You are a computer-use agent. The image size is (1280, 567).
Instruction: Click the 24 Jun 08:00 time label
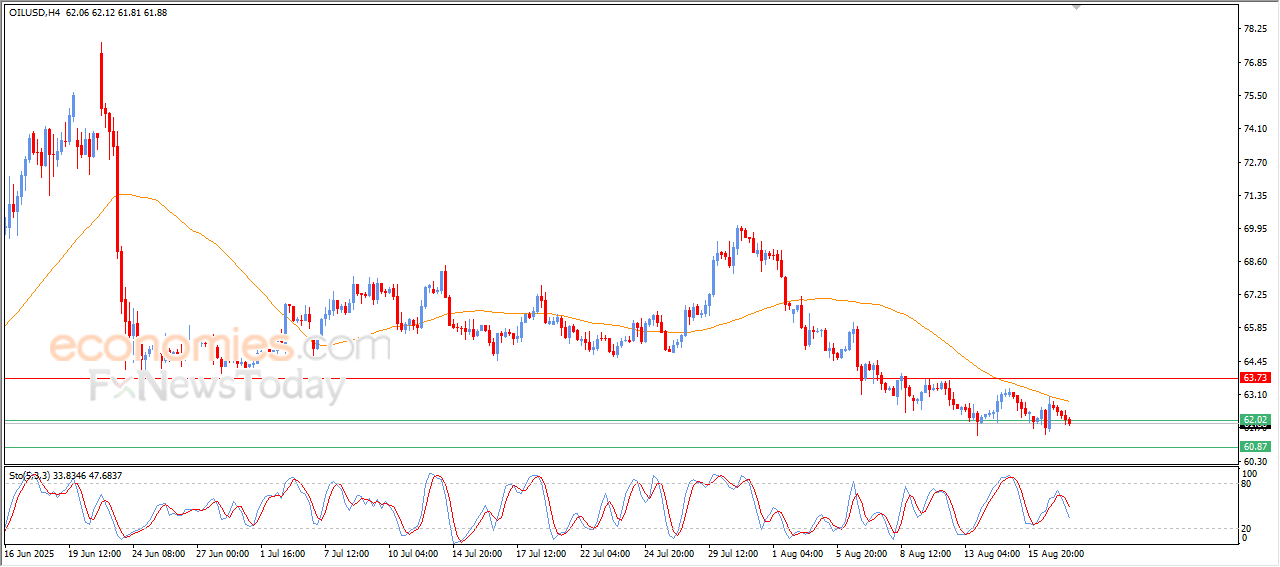click(158, 553)
